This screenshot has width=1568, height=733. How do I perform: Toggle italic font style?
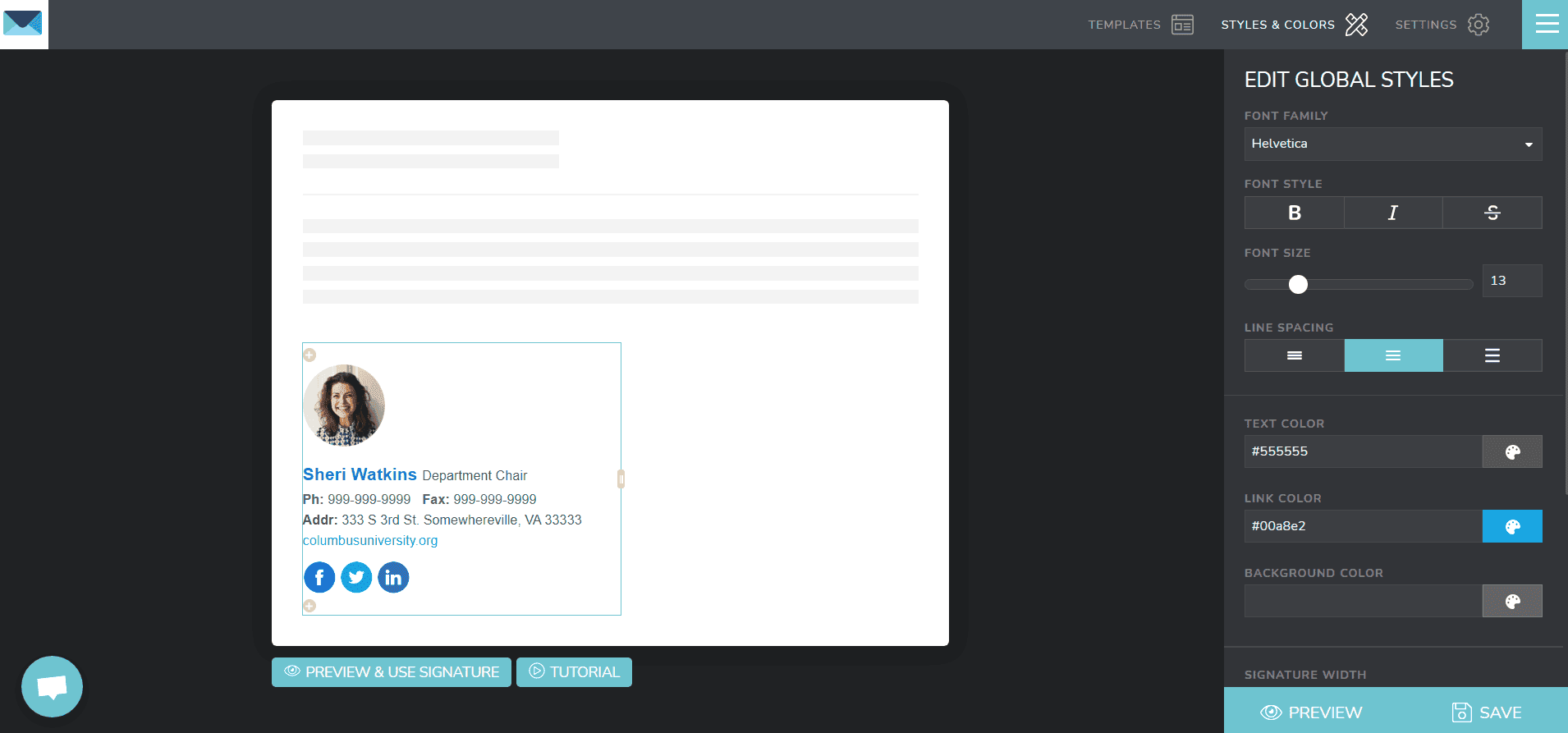click(1392, 213)
